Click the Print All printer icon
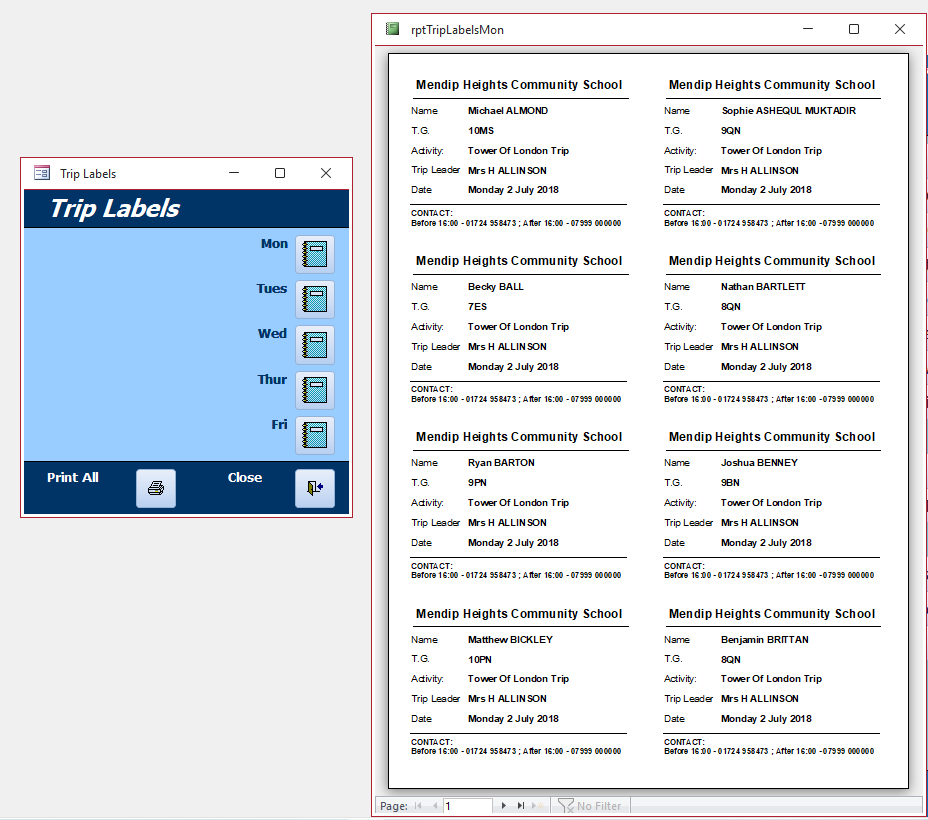 156,488
